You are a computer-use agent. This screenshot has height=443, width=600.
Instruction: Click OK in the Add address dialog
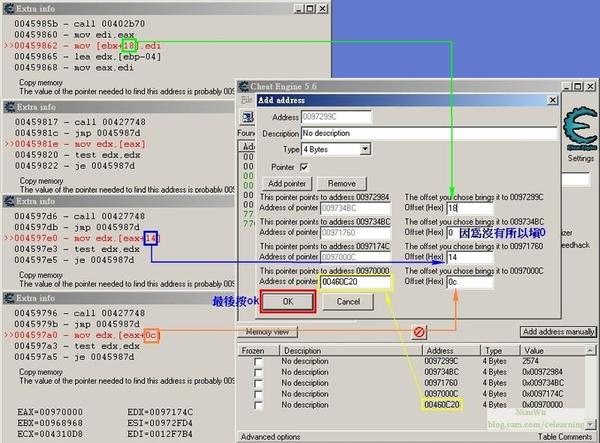point(288,301)
